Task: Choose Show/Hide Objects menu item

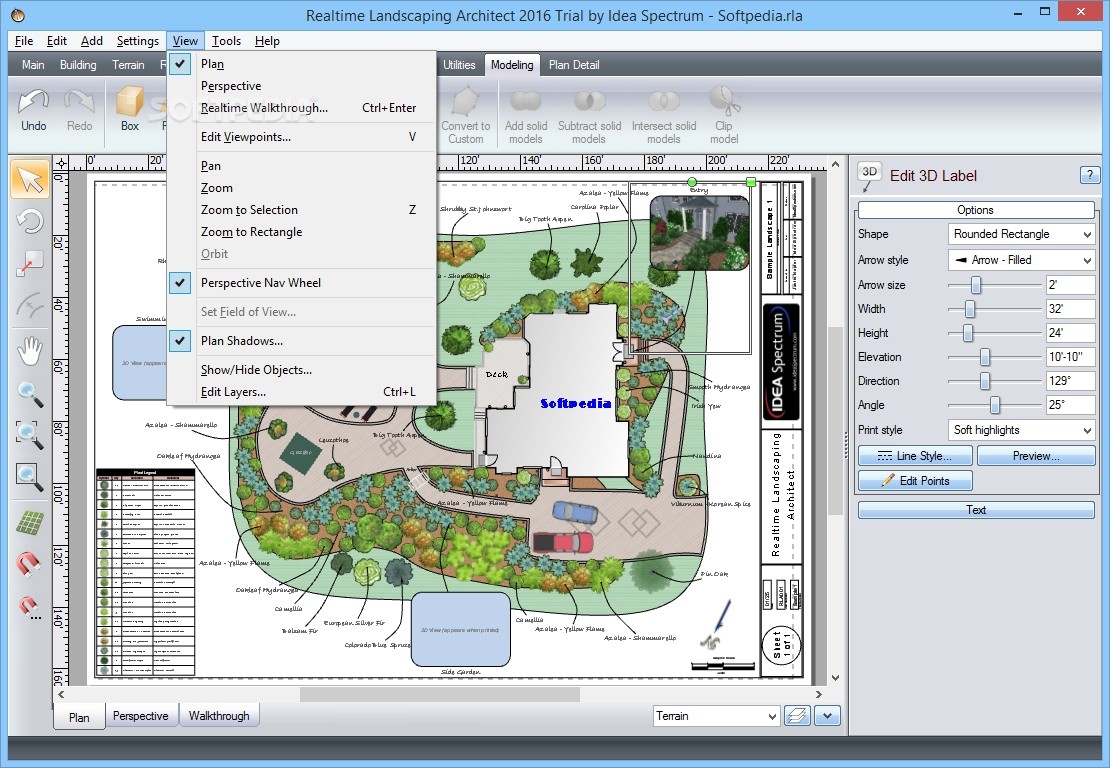Action: tap(302, 369)
